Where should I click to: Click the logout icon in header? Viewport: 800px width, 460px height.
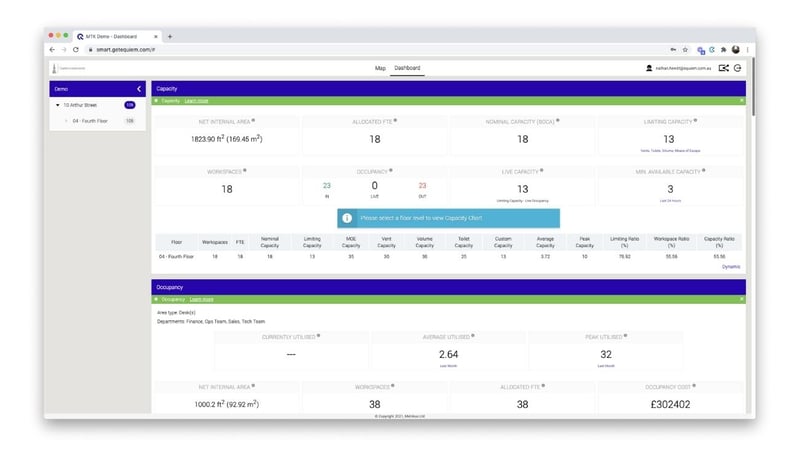point(737,68)
